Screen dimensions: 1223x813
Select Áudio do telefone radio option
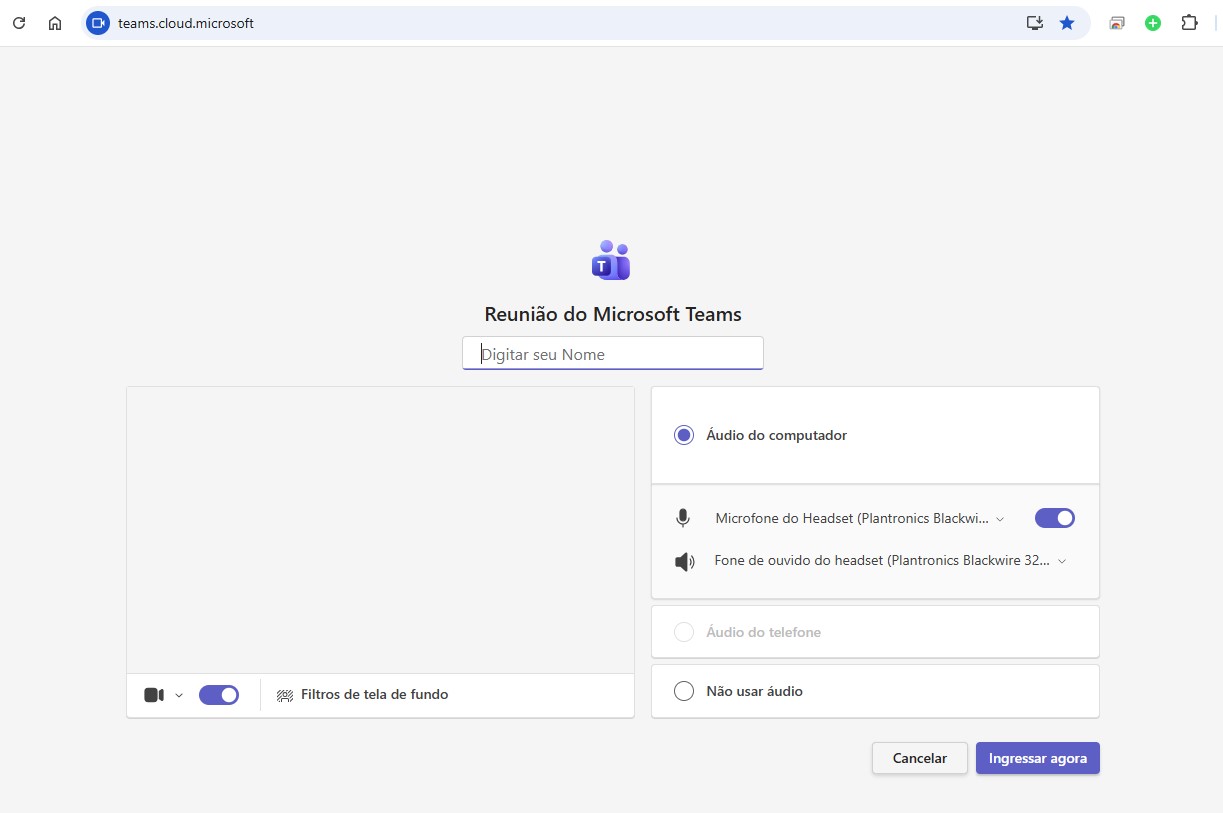pyautogui.click(x=684, y=632)
